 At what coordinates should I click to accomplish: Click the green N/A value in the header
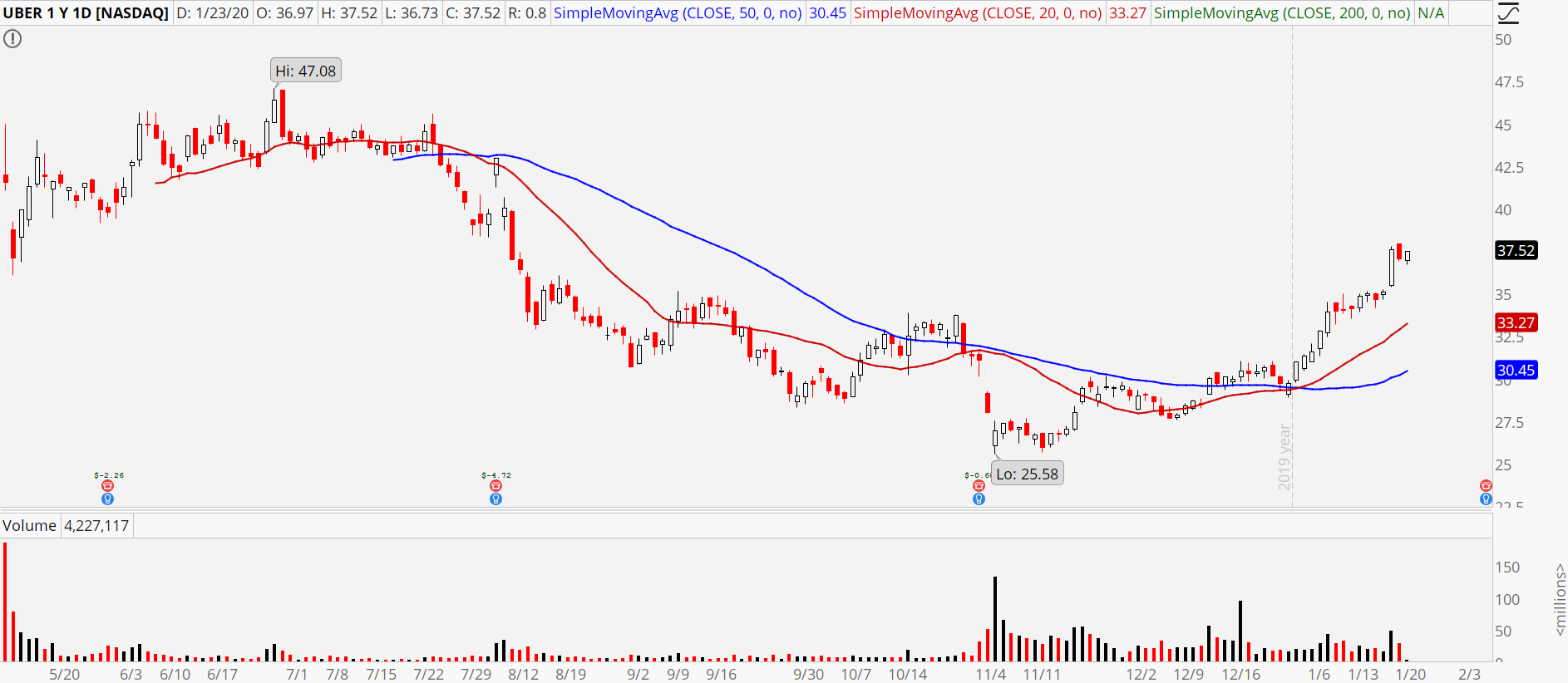(1431, 13)
